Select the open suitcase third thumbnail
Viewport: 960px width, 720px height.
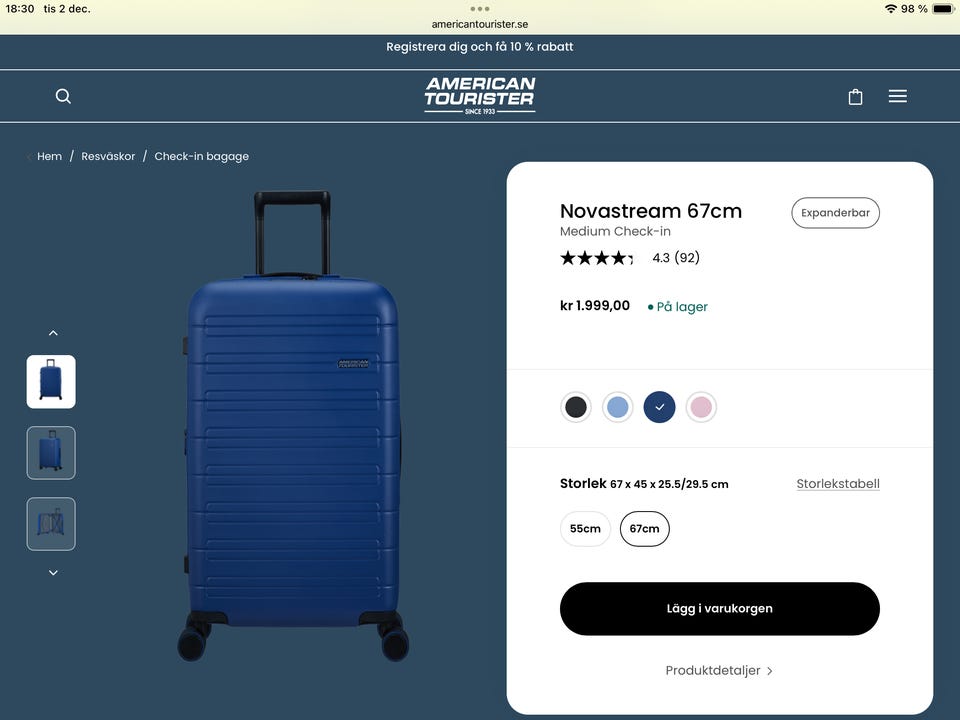51,524
